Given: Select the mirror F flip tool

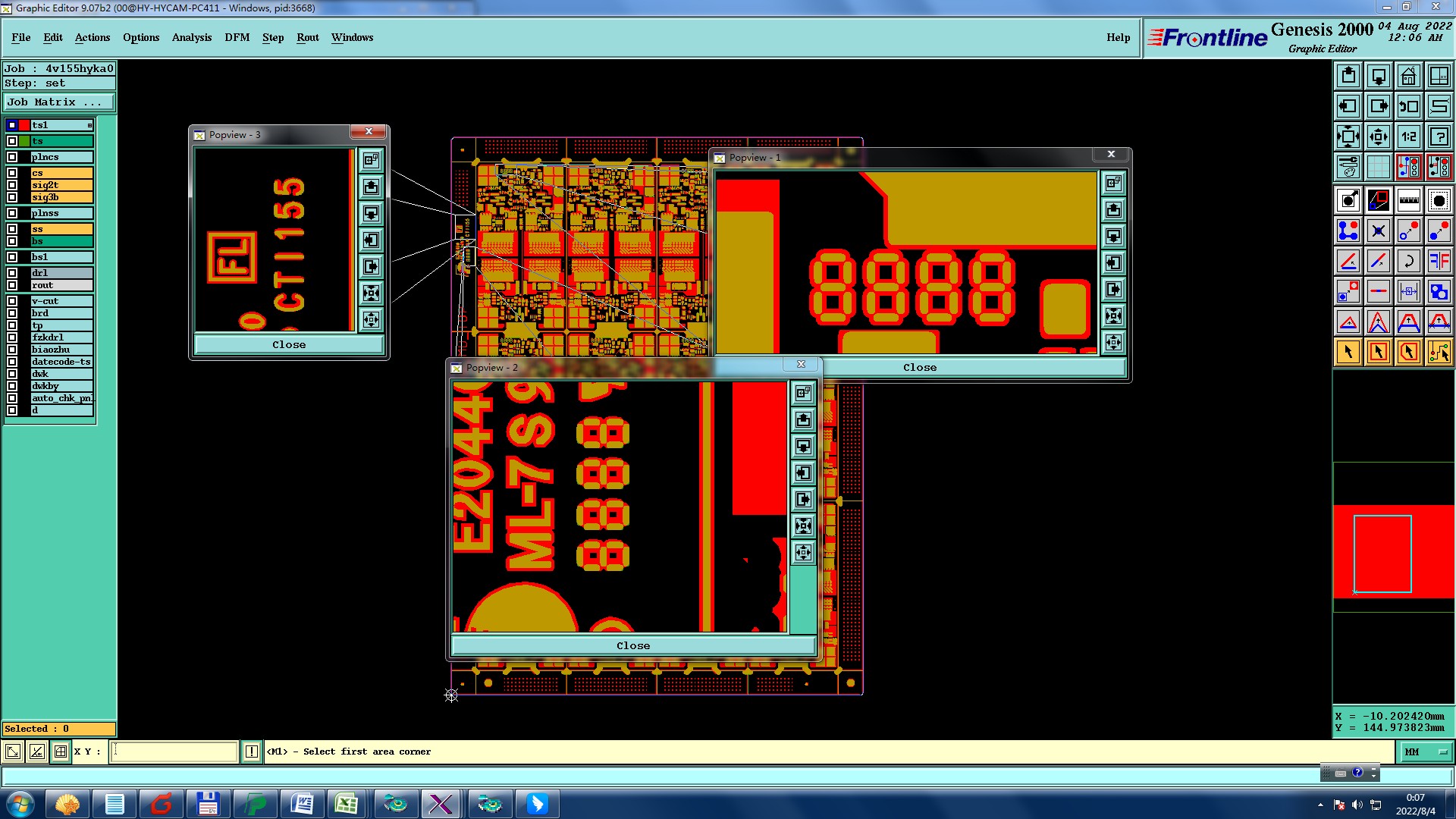Looking at the screenshot, I should point(1439,261).
